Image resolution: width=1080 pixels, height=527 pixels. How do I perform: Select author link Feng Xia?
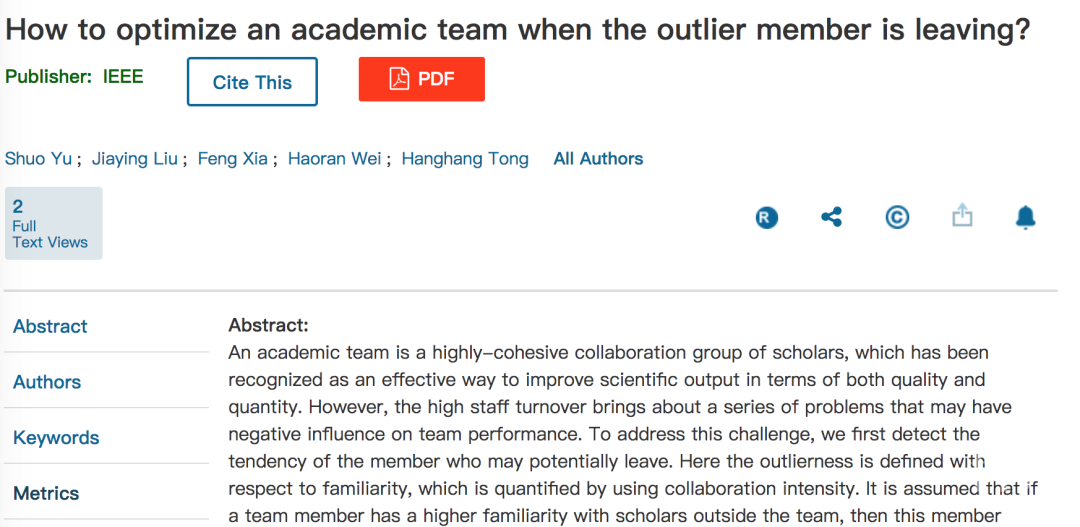click(233, 159)
